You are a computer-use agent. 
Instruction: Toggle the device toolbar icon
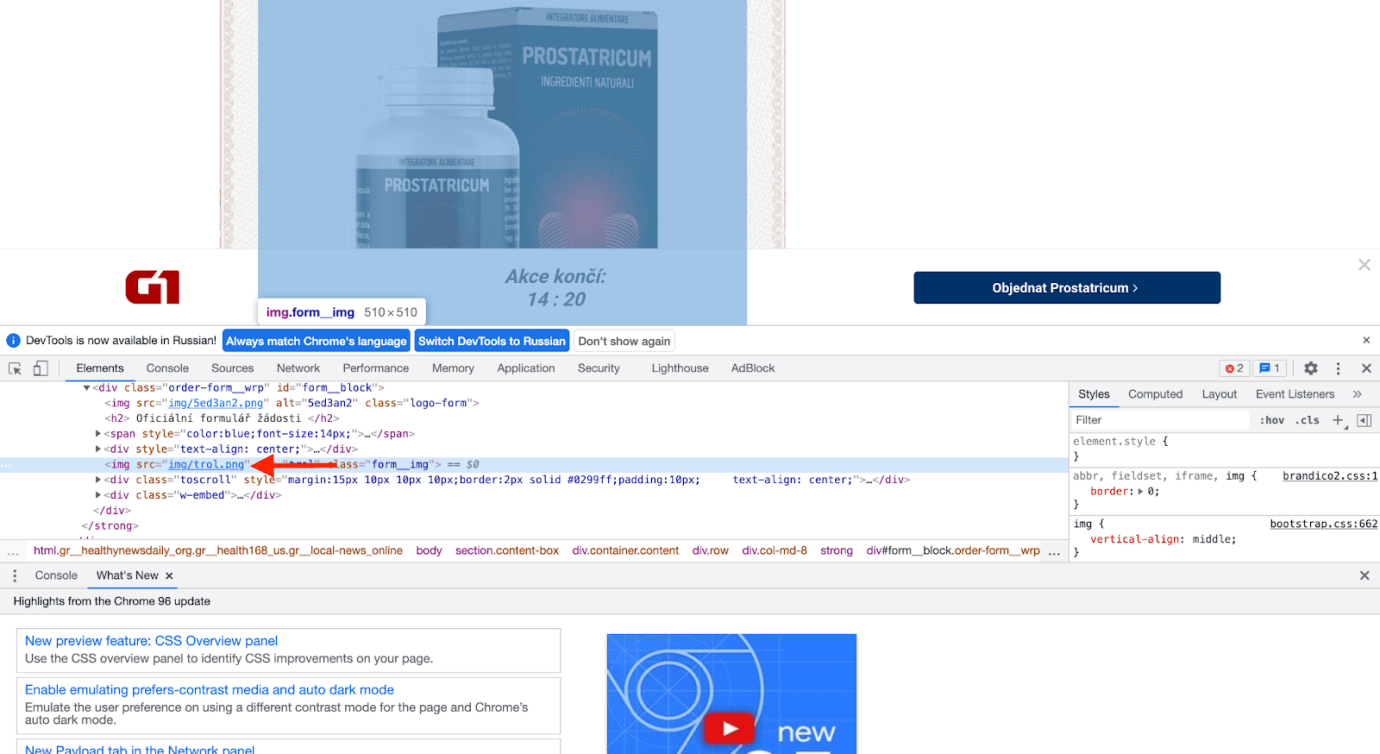[x=40, y=368]
